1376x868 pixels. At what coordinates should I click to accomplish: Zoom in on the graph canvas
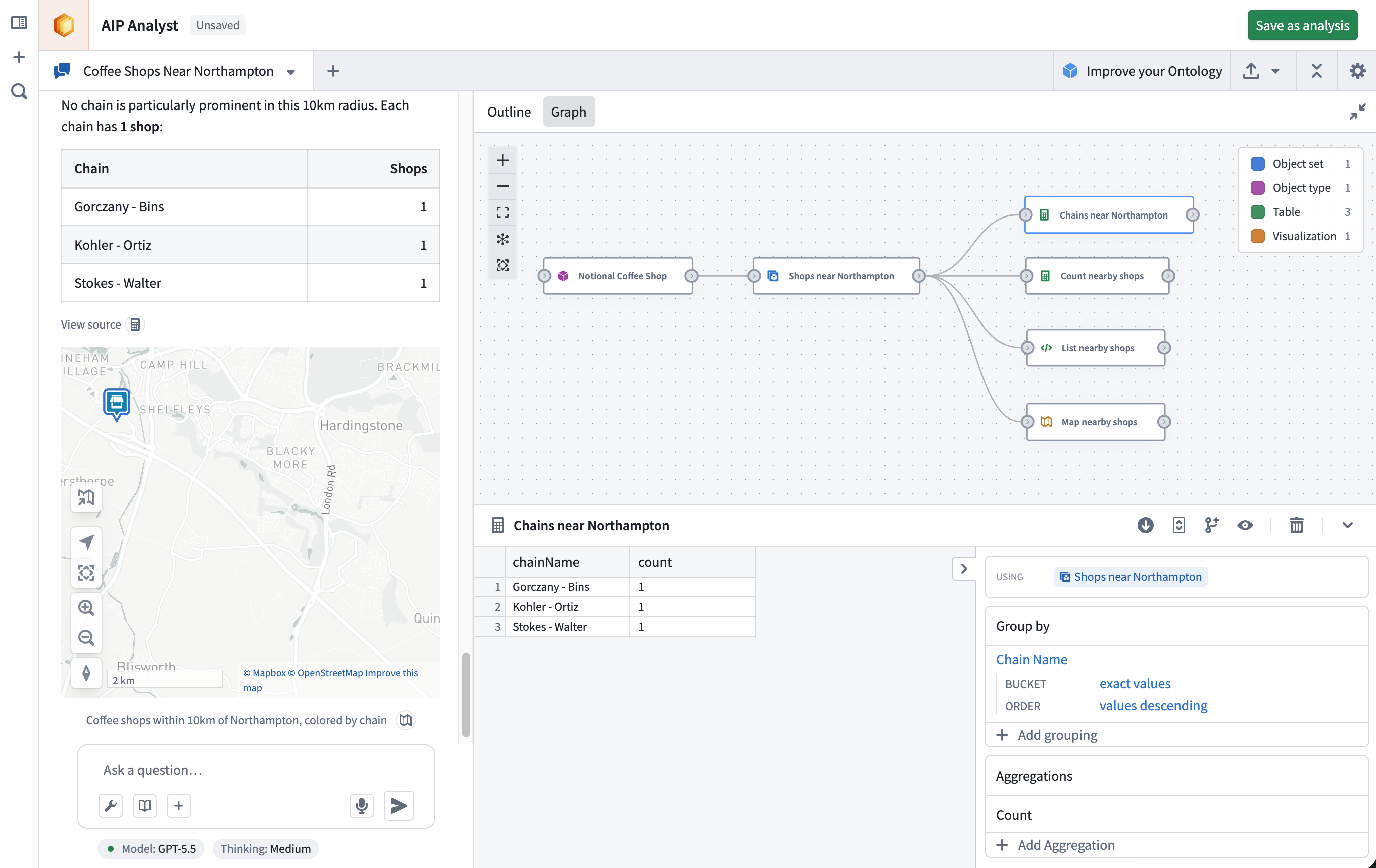pos(502,160)
